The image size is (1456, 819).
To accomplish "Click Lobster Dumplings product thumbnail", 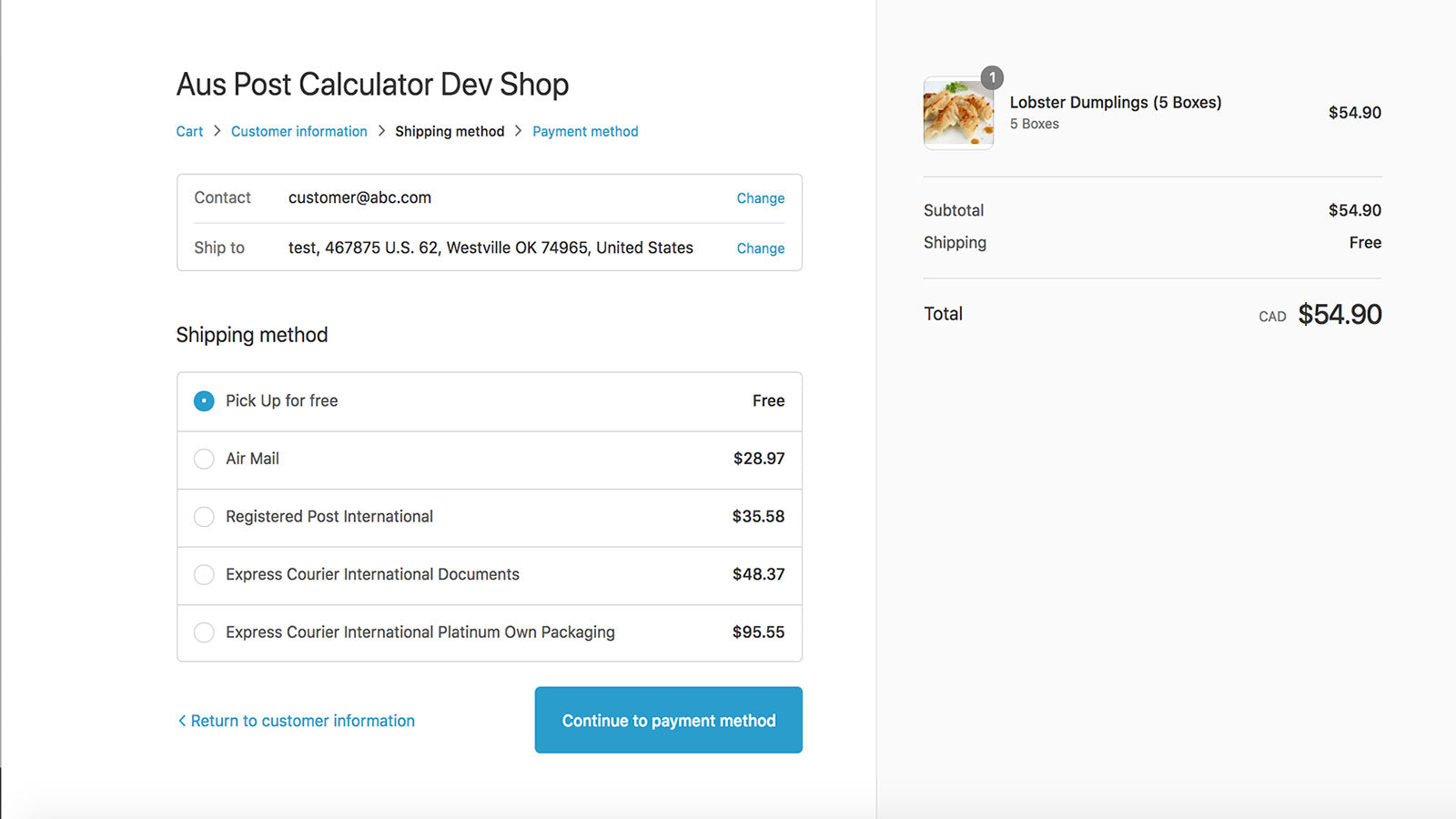I will (957, 114).
